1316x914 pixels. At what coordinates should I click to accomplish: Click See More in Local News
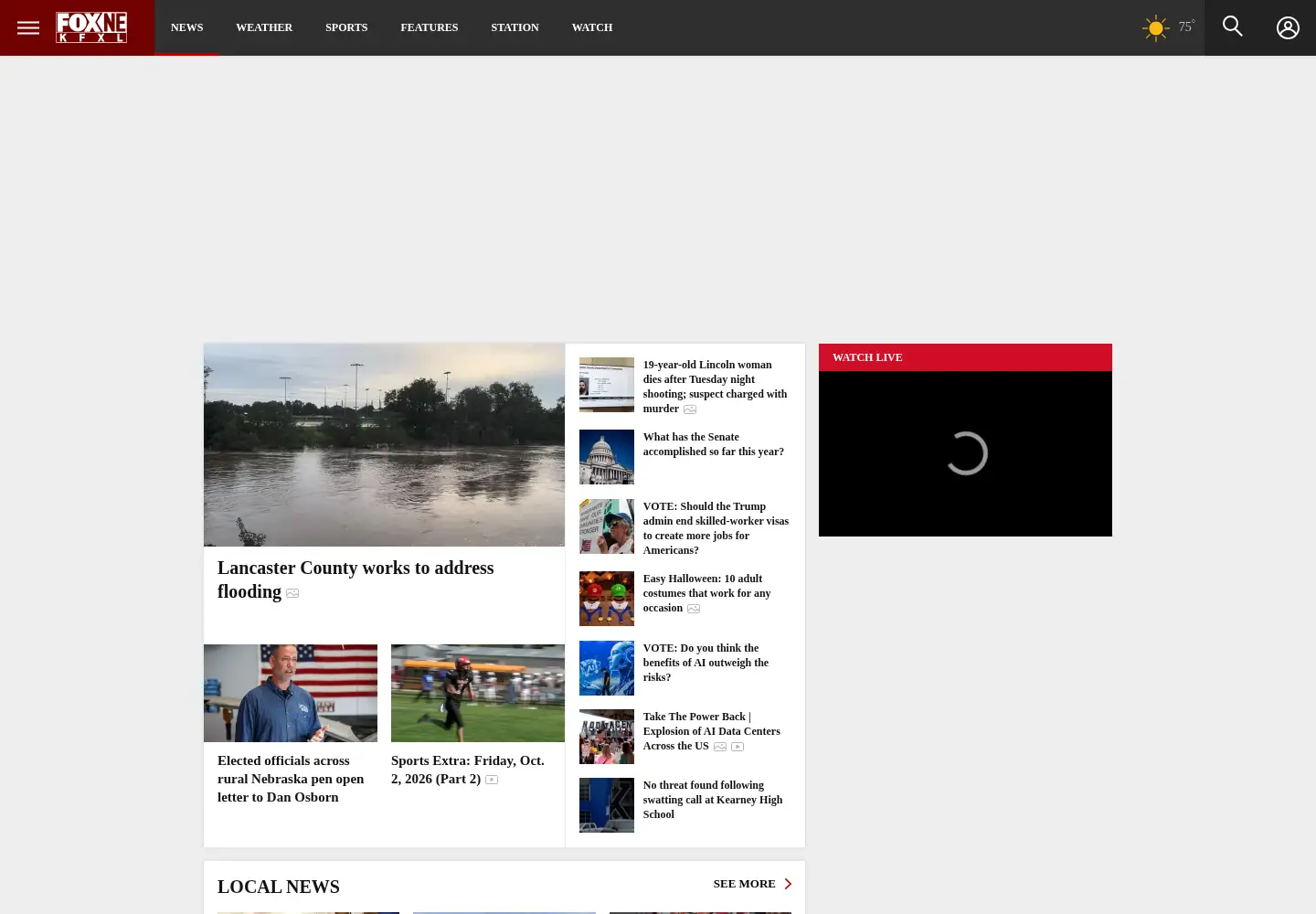pyautogui.click(x=744, y=884)
